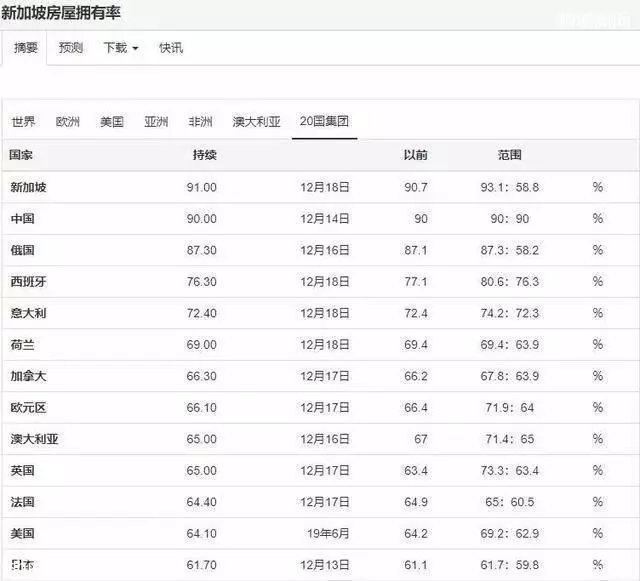Viewport: 640px width, 581px height.
Task: Open the 中国 country link
Action: (x=22, y=218)
